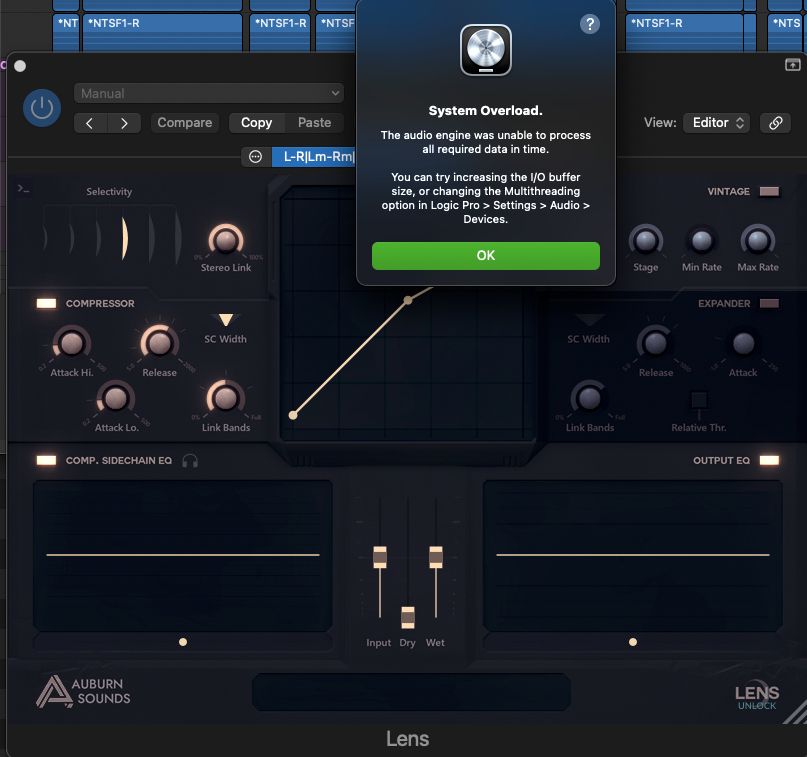Open compressor SC Width triangle
Image resolution: width=807 pixels, height=757 pixels.
tap(225, 320)
